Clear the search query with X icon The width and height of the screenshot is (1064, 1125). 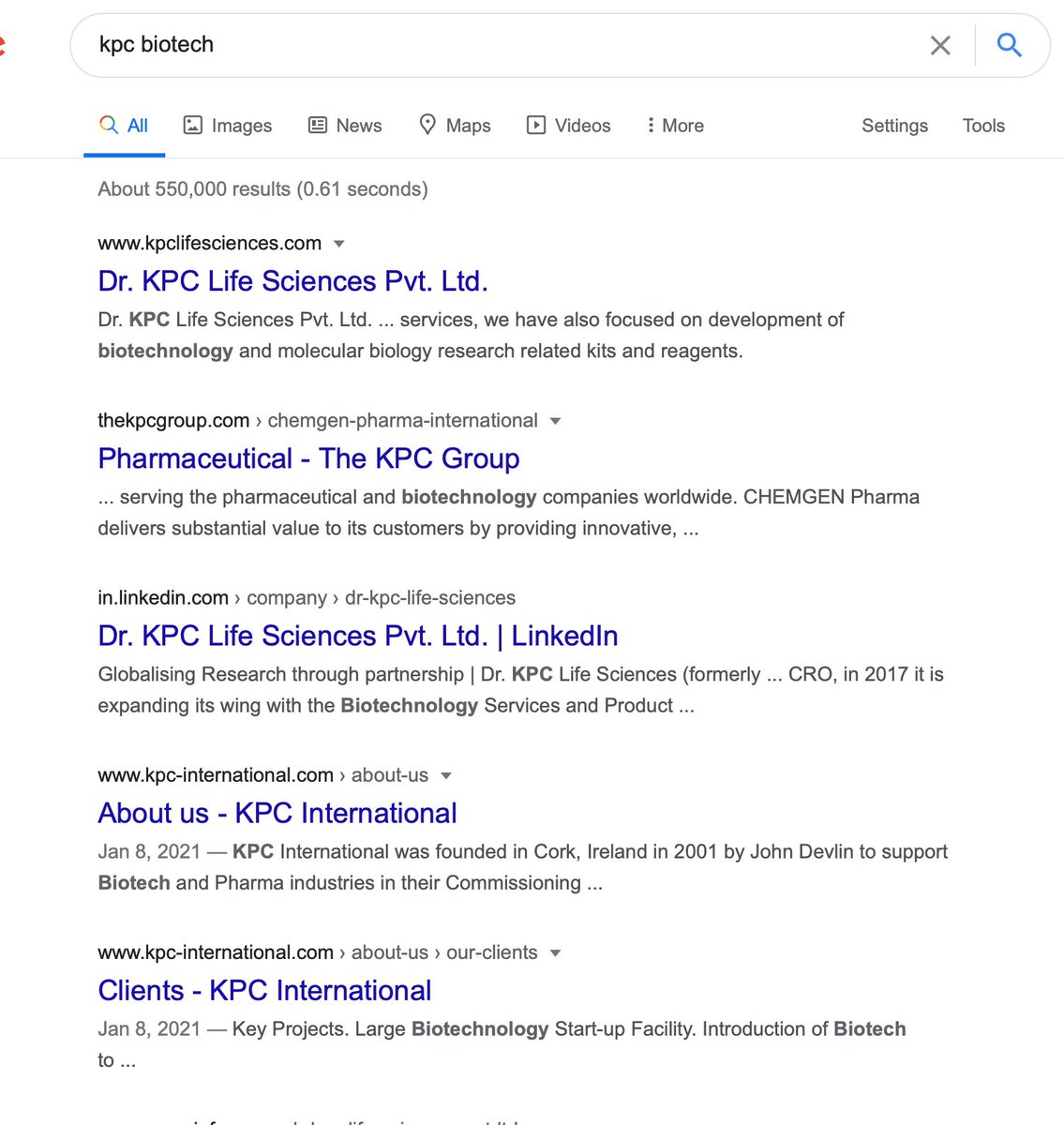[940, 45]
